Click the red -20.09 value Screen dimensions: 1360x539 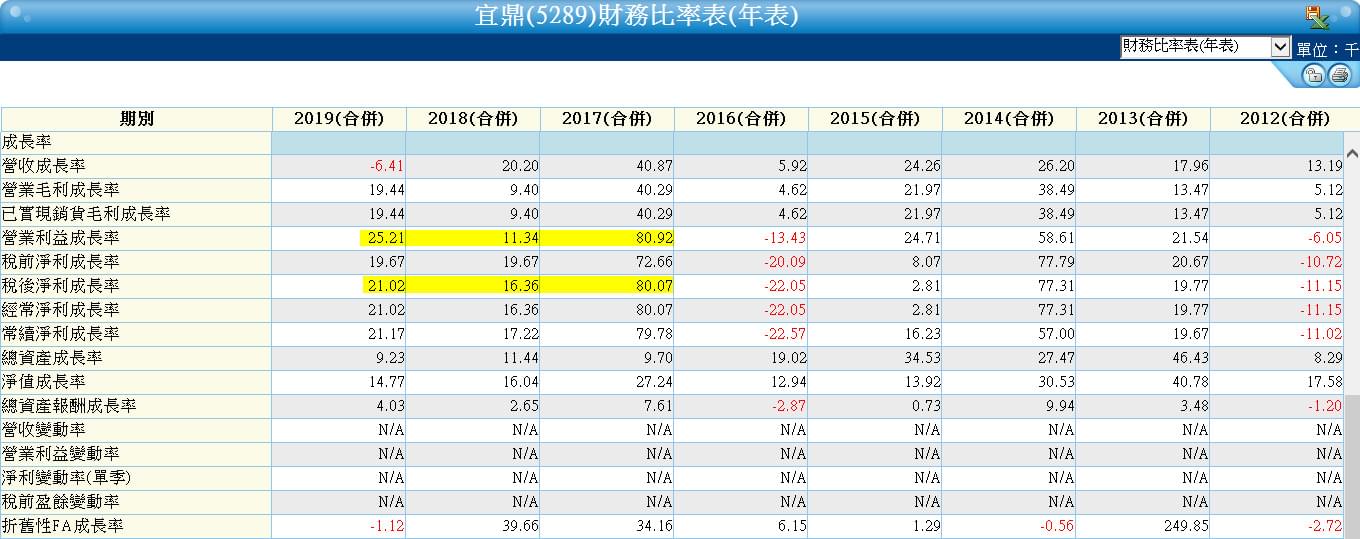point(785,263)
